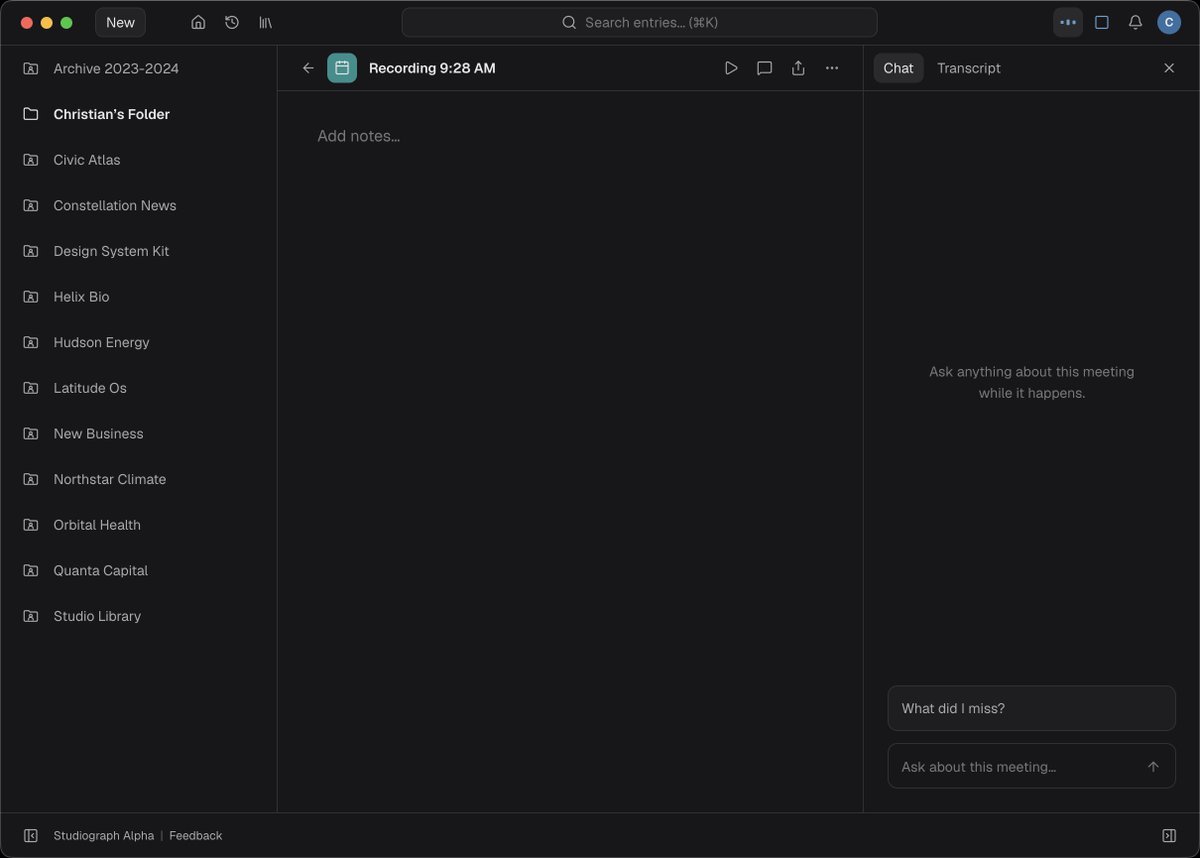Open the history clock icon
The width and height of the screenshot is (1200, 858).
point(232,22)
